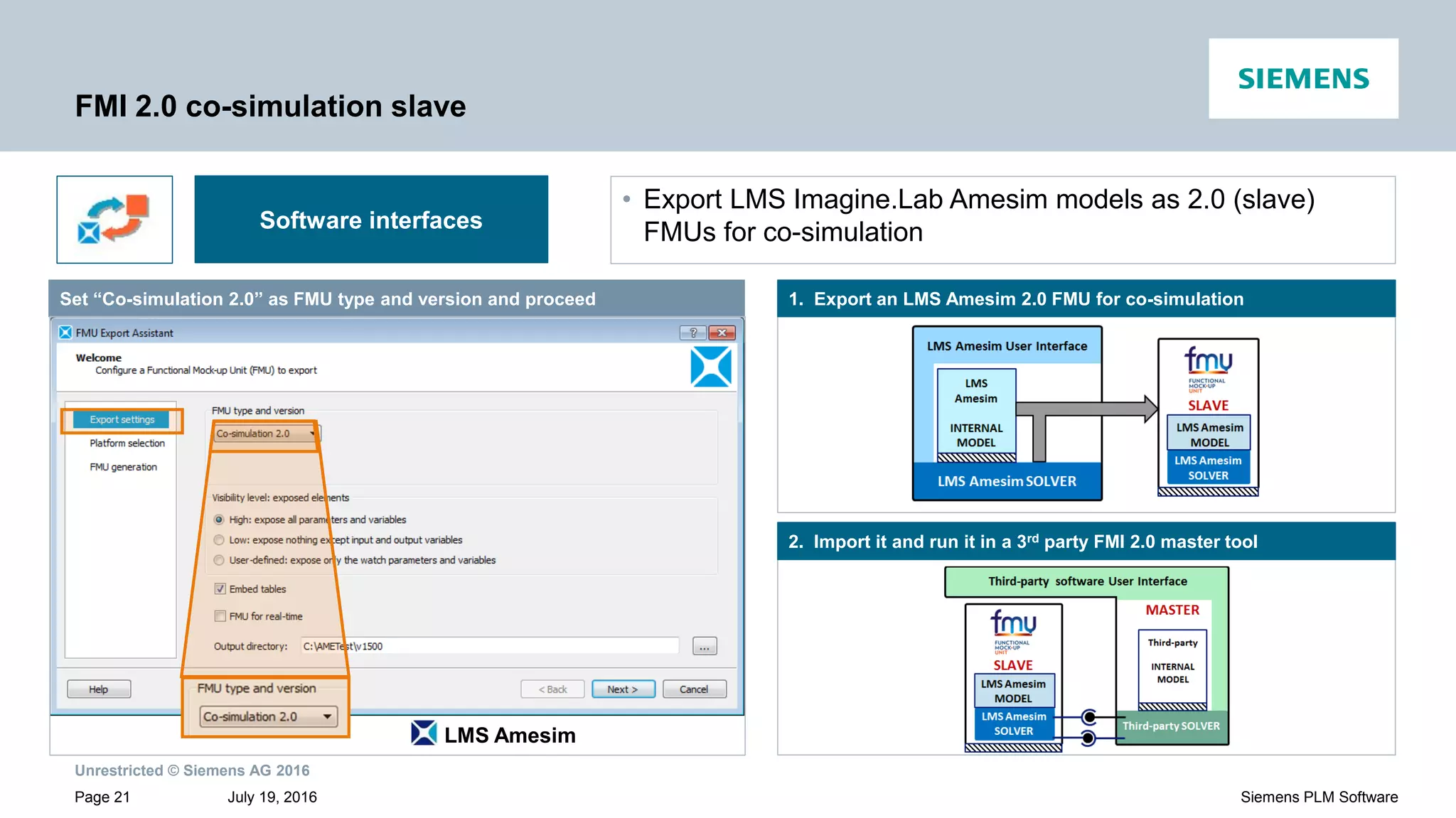
Task: Click the Output directory path field
Action: (489, 646)
